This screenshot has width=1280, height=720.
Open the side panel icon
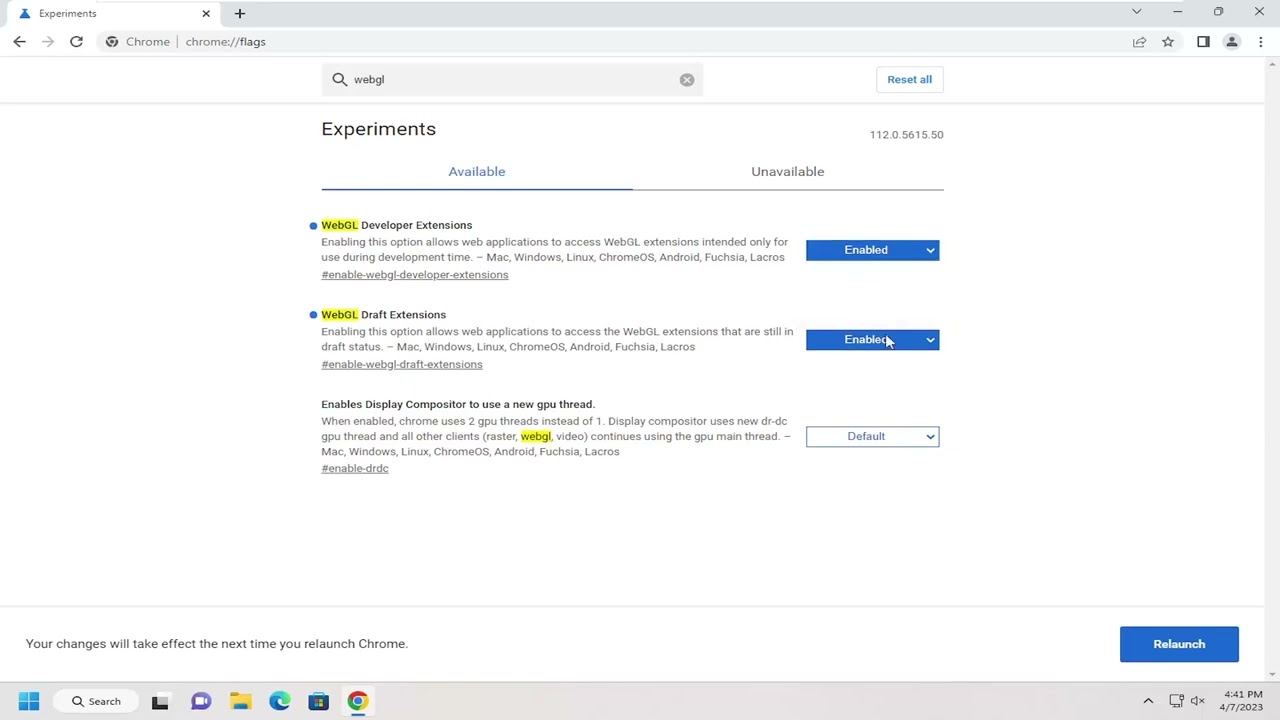1203,42
